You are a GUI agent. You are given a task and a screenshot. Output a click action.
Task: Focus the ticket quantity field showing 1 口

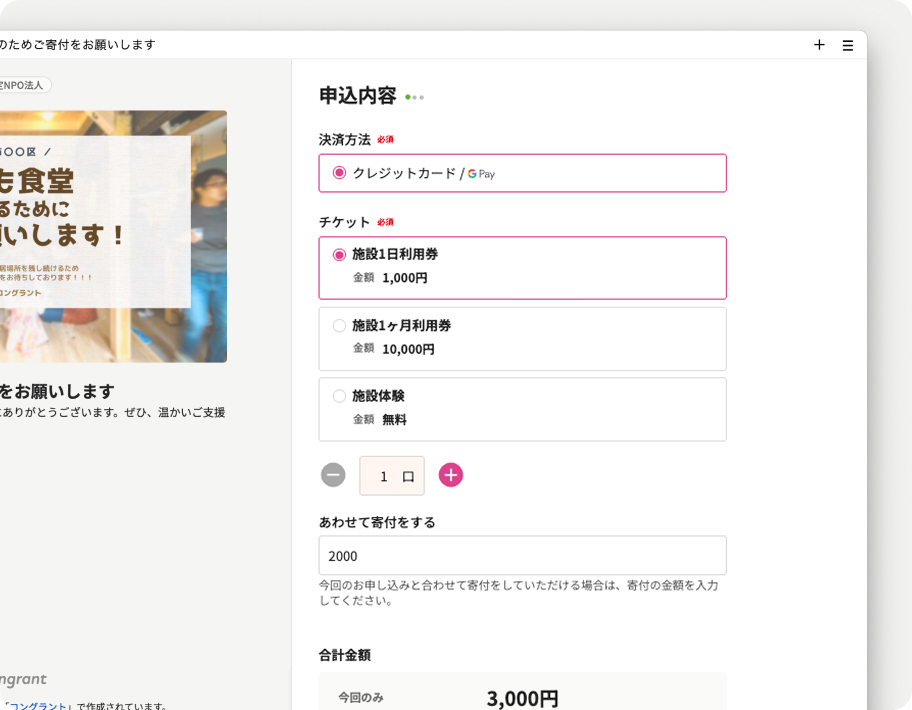coord(392,476)
